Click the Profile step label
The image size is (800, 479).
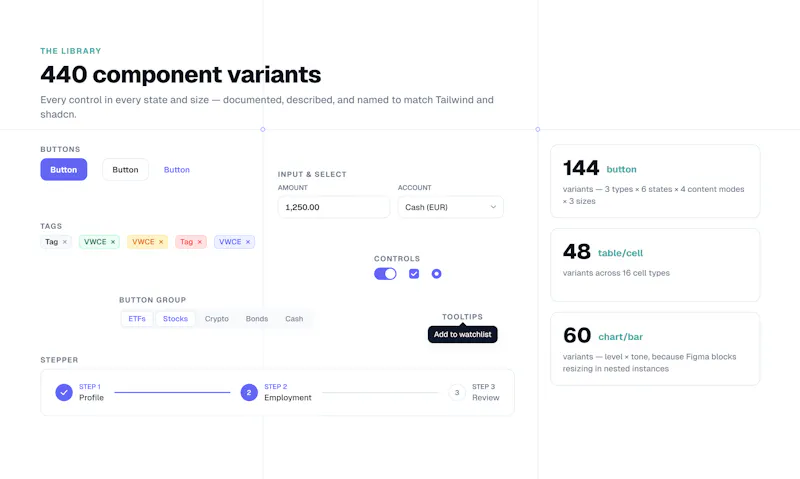coord(91,398)
